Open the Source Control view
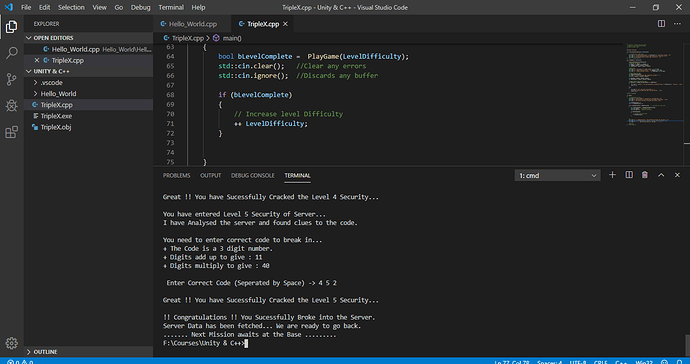Screen dimensions: 690x364 point(11,79)
